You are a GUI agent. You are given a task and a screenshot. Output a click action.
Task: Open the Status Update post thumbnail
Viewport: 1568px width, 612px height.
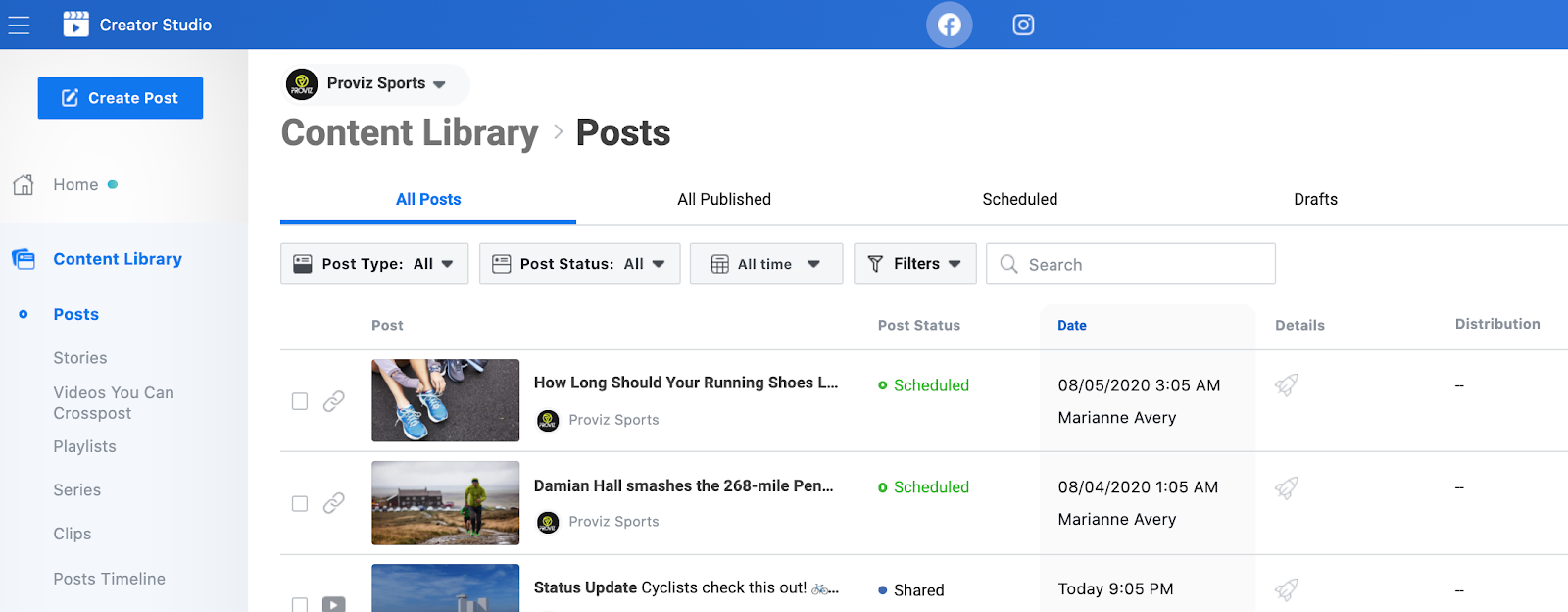point(445,587)
